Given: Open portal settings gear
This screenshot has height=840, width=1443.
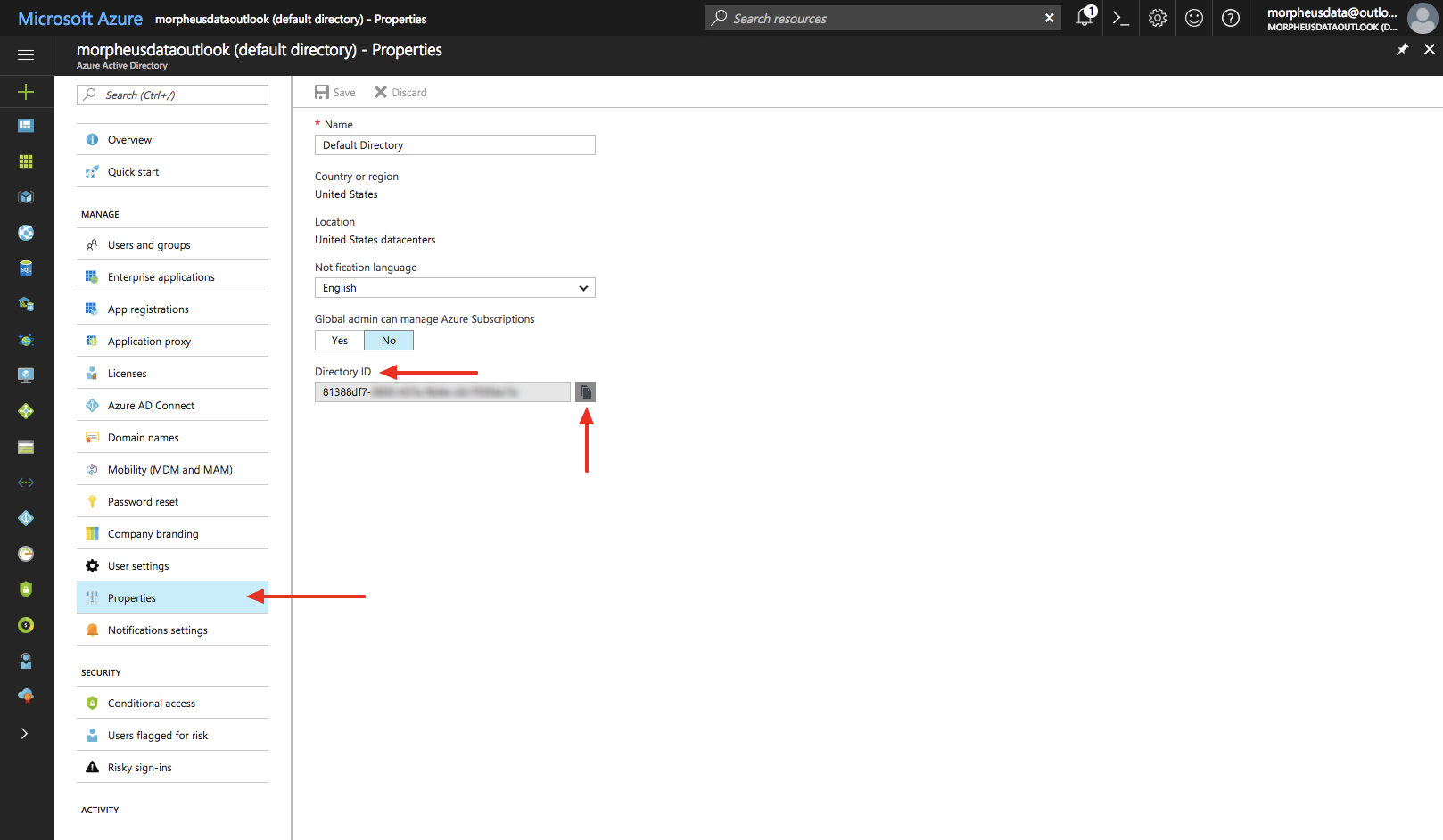Looking at the screenshot, I should pyautogui.click(x=1158, y=18).
